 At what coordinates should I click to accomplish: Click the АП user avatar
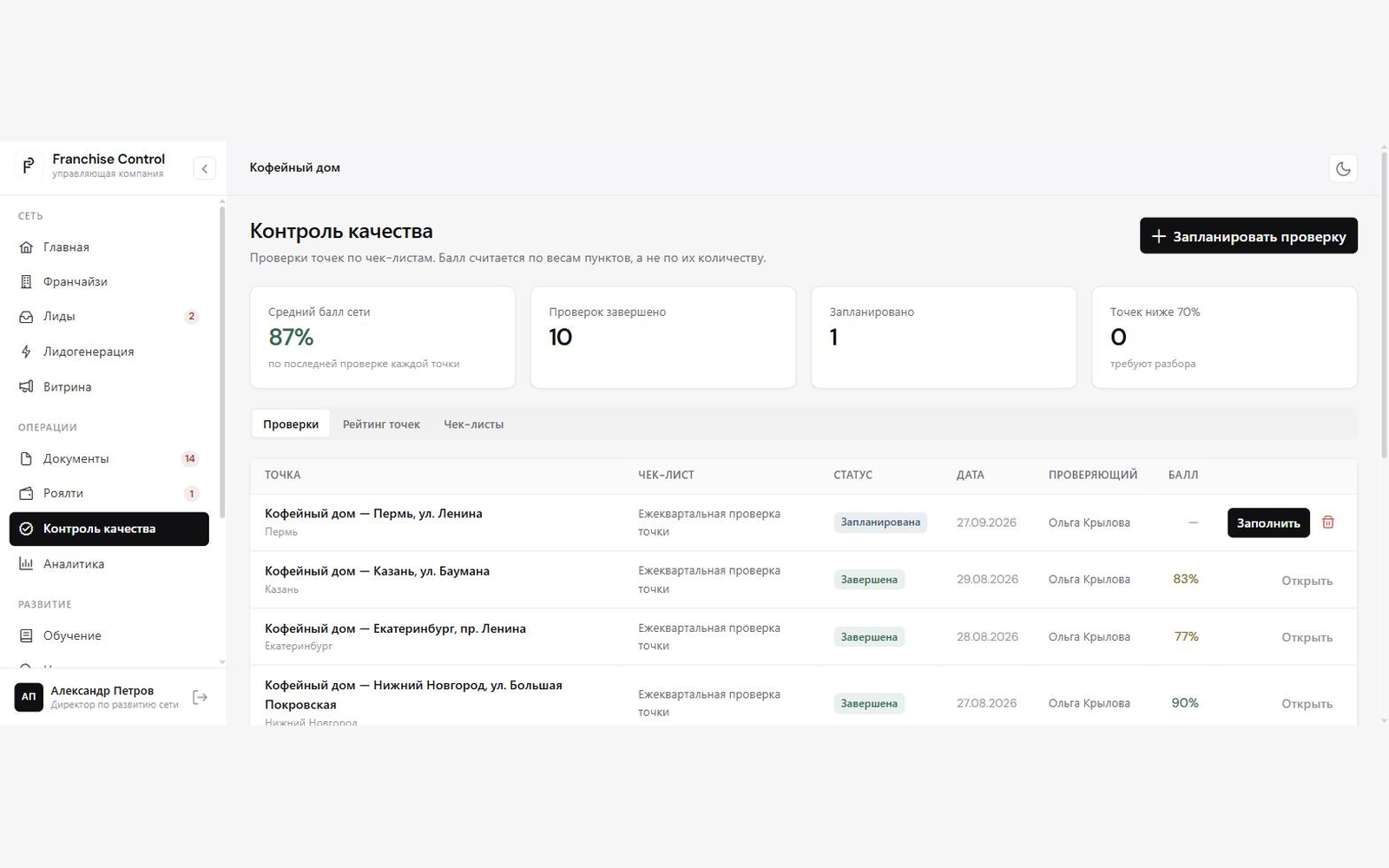point(29,697)
